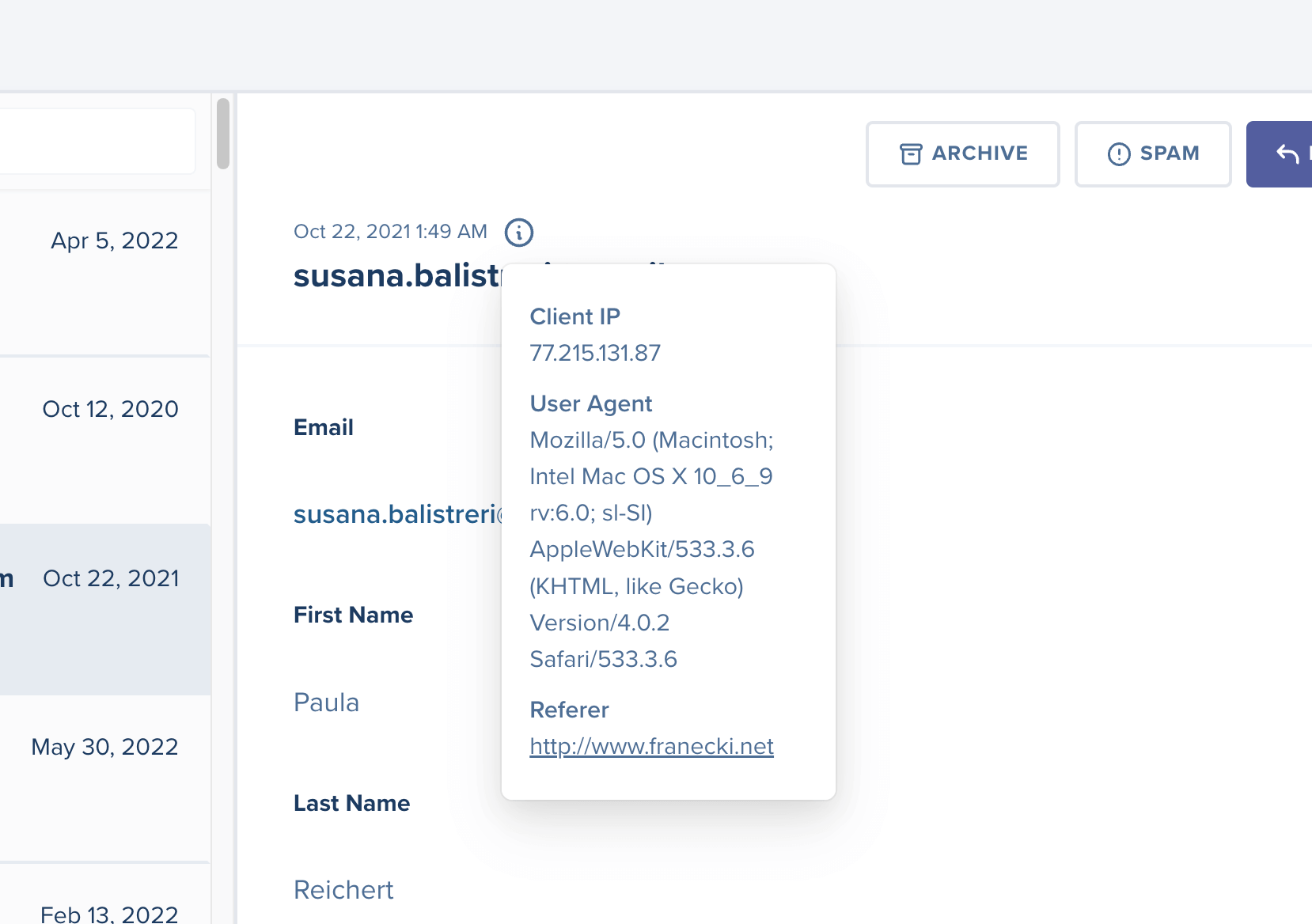Click the Archive button
Screen dimensions: 1312x924
click(962, 153)
